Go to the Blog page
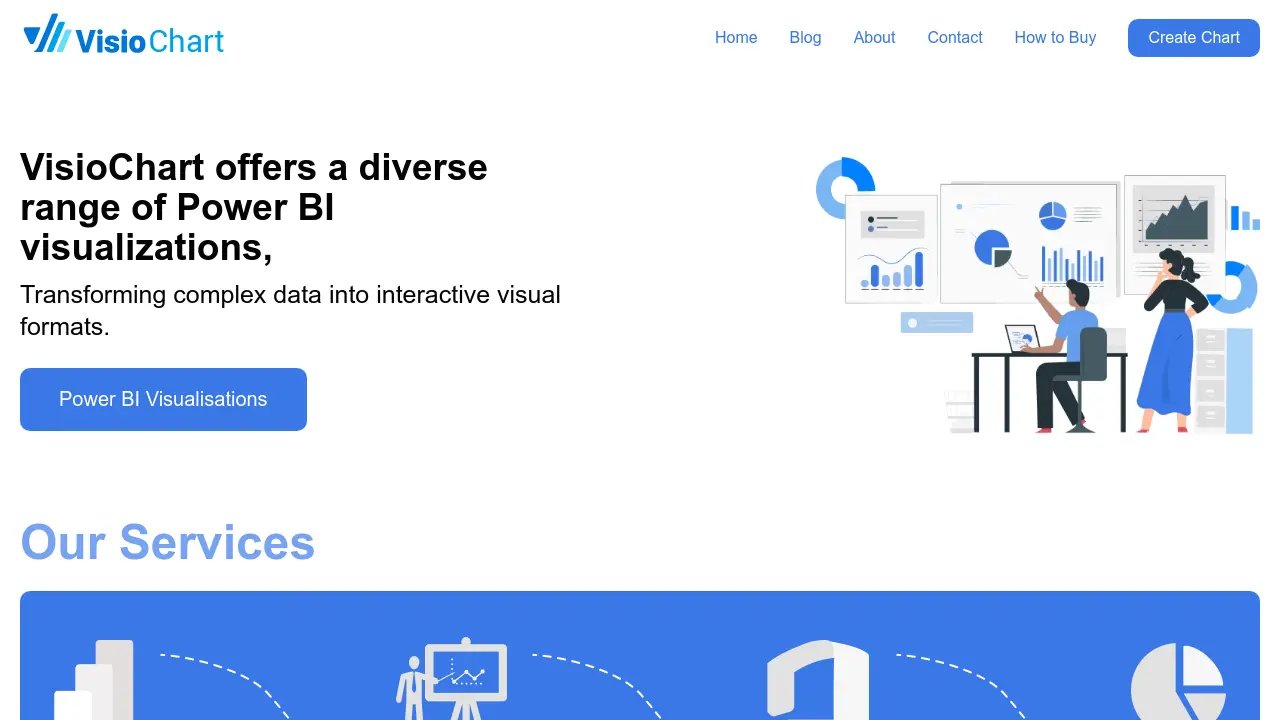Viewport: 1280px width, 720px height. 805,37
